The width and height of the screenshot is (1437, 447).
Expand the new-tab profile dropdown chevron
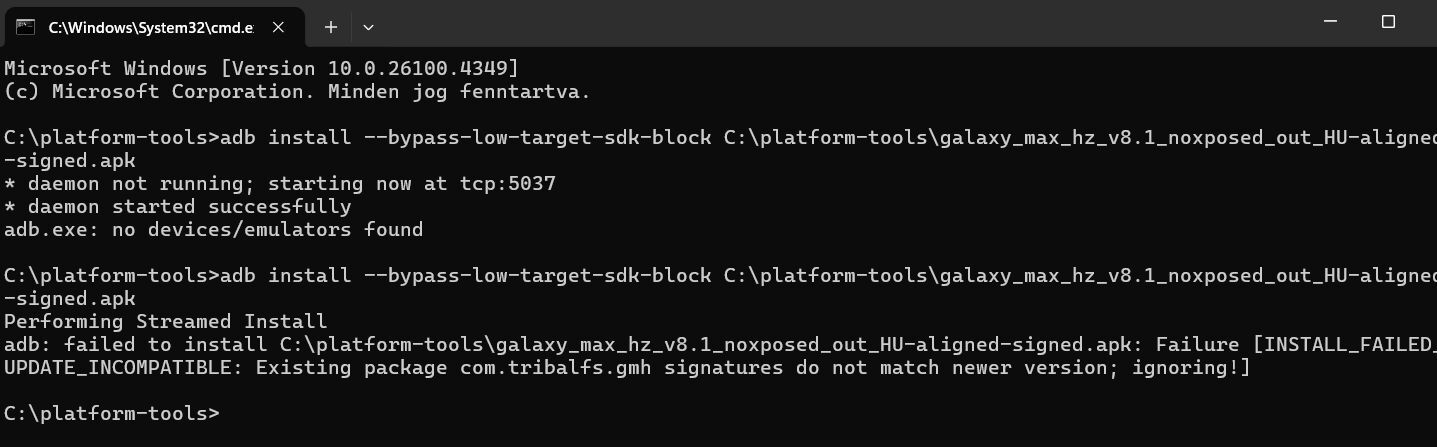pos(368,27)
